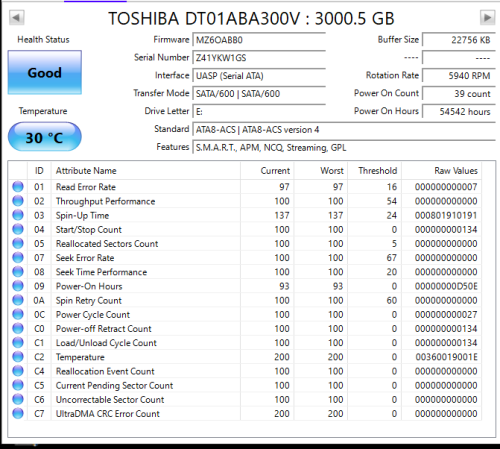
Task: Click status orb for Power-On Hours row
Action: (x=18, y=286)
